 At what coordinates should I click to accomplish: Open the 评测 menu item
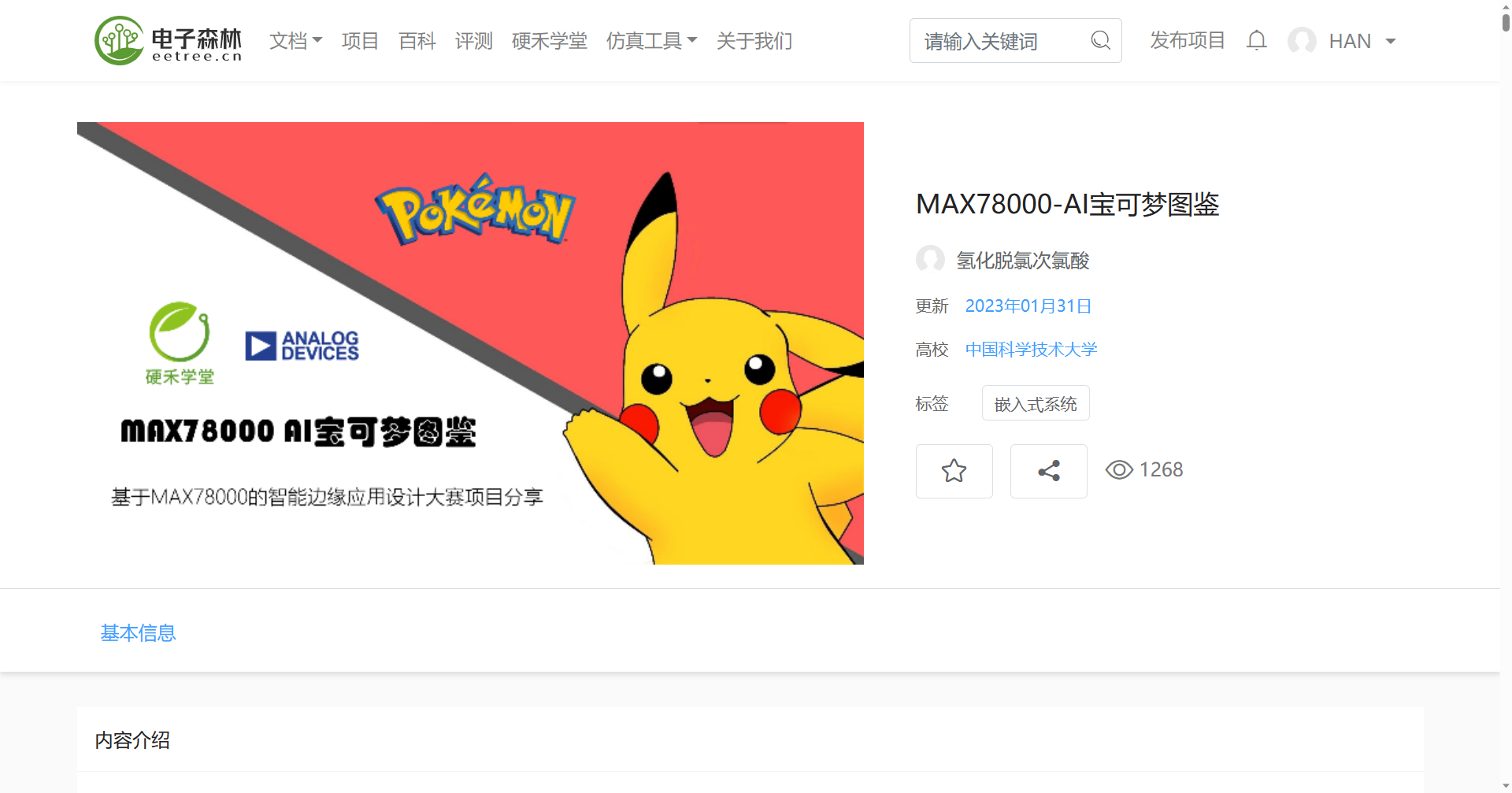pyautogui.click(x=473, y=41)
